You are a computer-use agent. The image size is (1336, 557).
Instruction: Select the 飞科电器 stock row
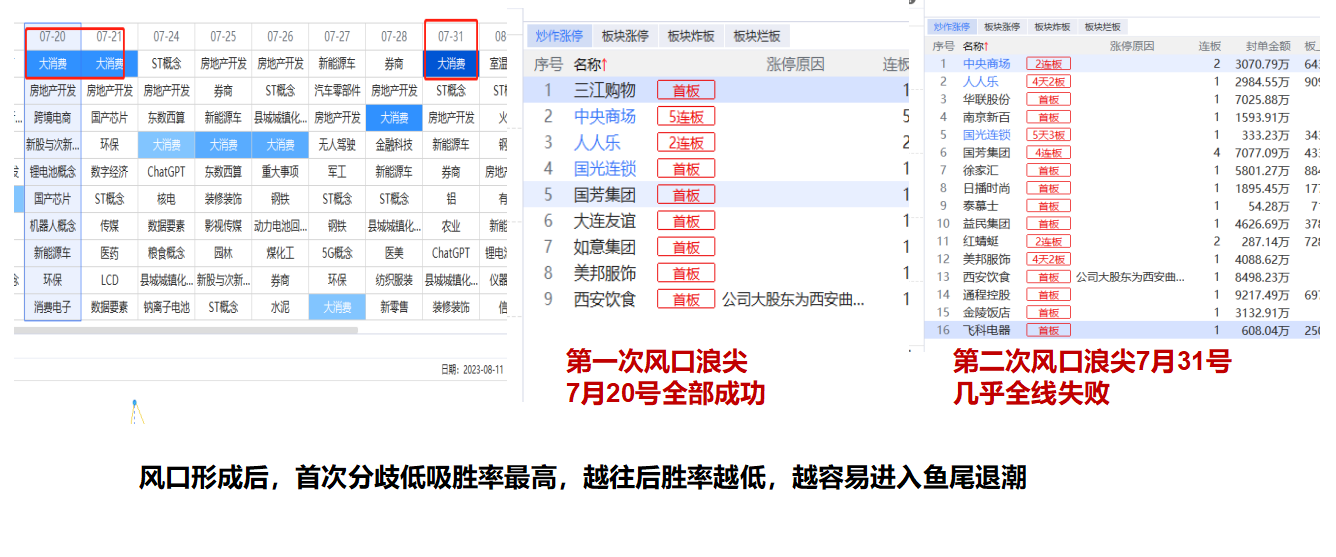1124,330
